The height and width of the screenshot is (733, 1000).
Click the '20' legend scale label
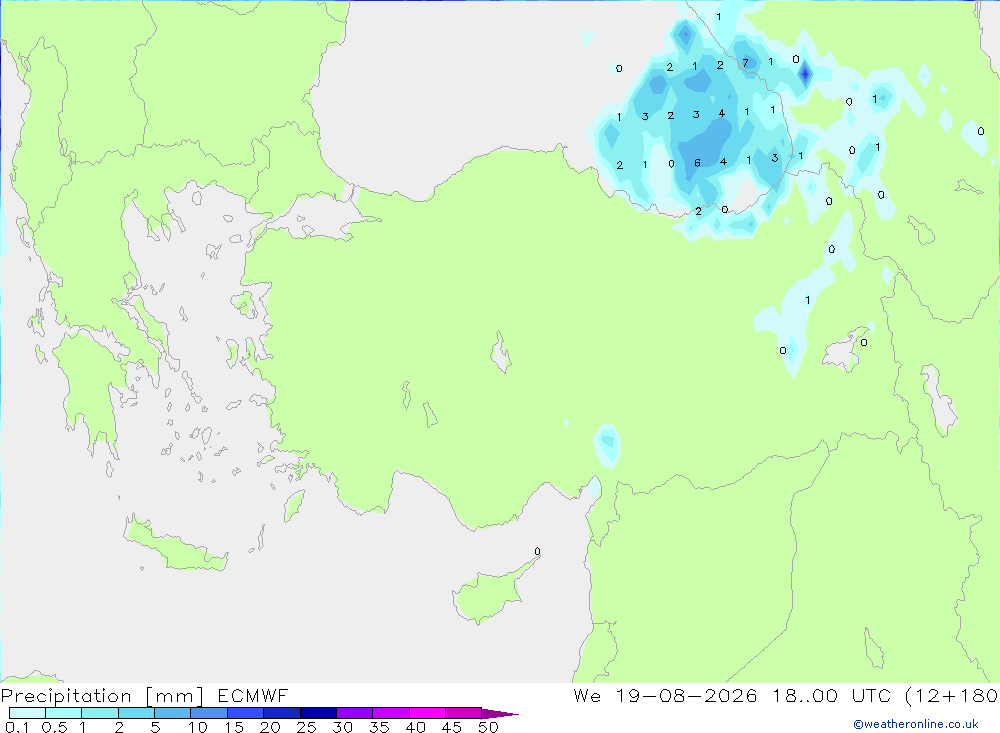click(270, 727)
